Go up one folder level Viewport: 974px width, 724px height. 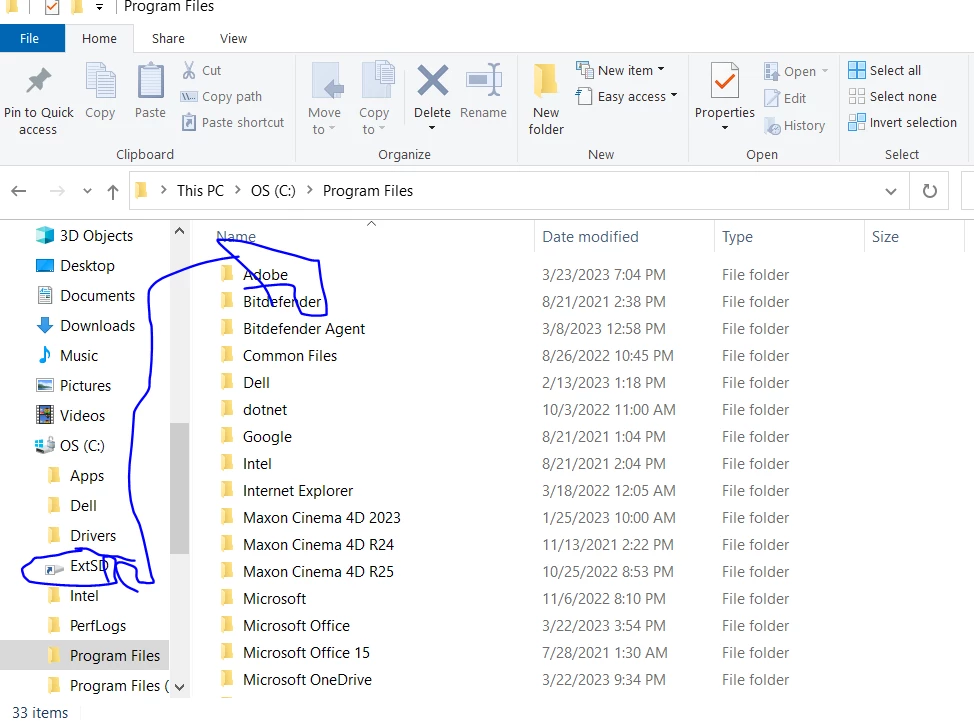pyautogui.click(x=112, y=191)
